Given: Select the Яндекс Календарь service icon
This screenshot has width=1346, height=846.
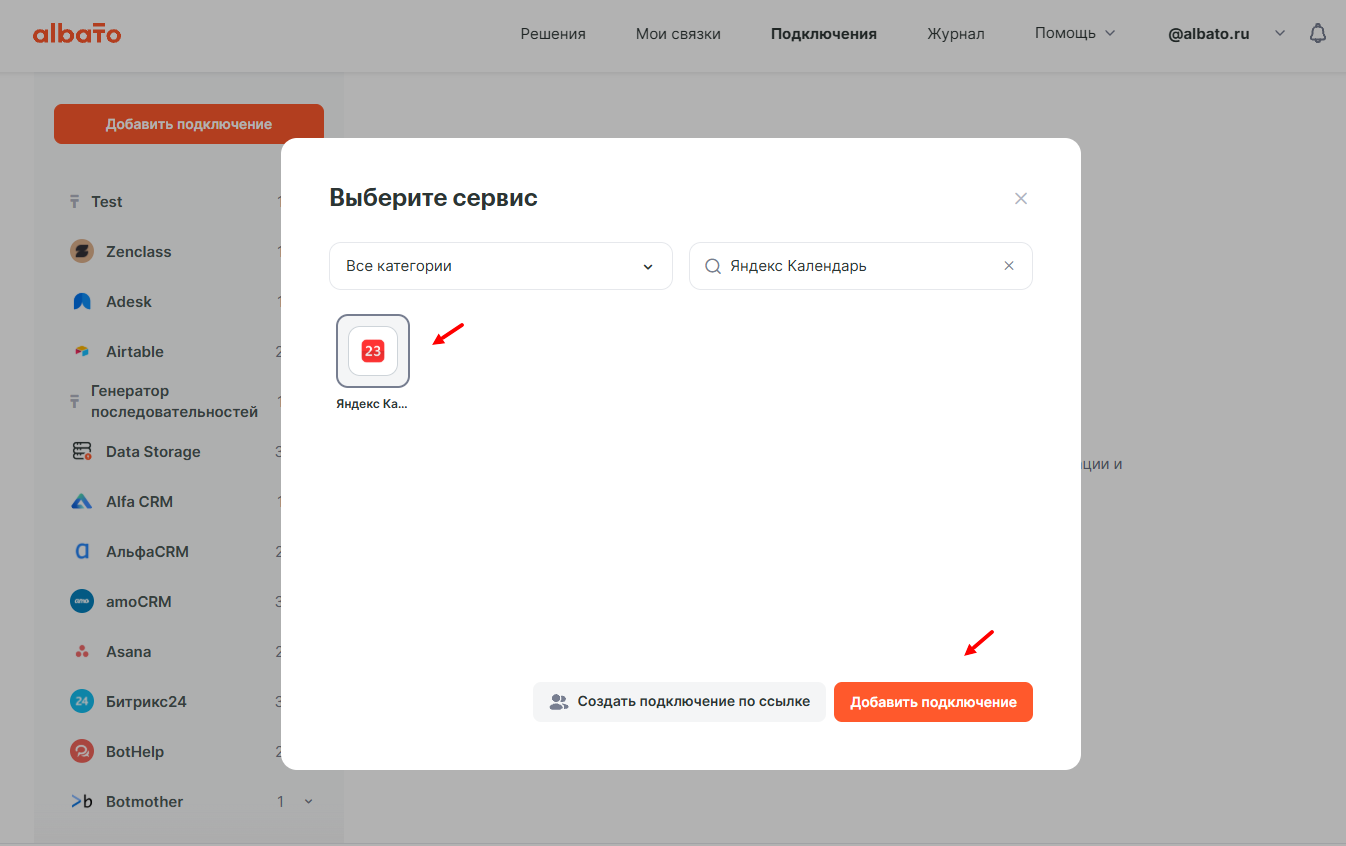Looking at the screenshot, I should 373,351.
